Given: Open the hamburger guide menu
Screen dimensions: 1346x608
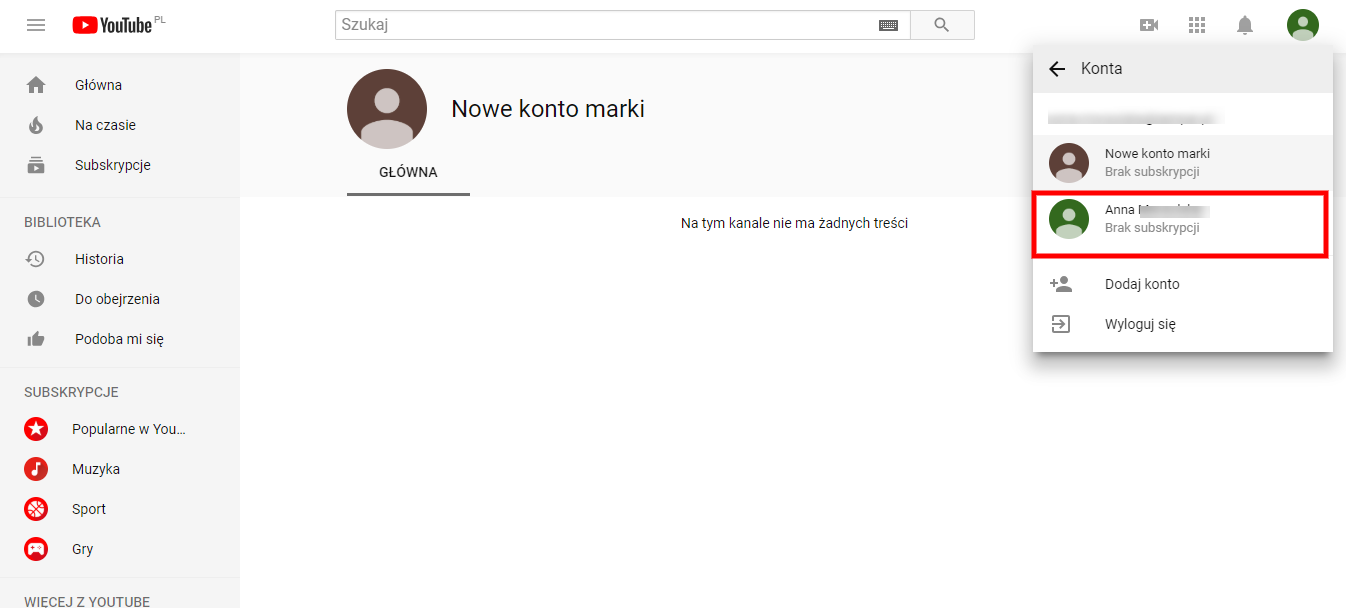Looking at the screenshot, I should [x=36, y=25].
